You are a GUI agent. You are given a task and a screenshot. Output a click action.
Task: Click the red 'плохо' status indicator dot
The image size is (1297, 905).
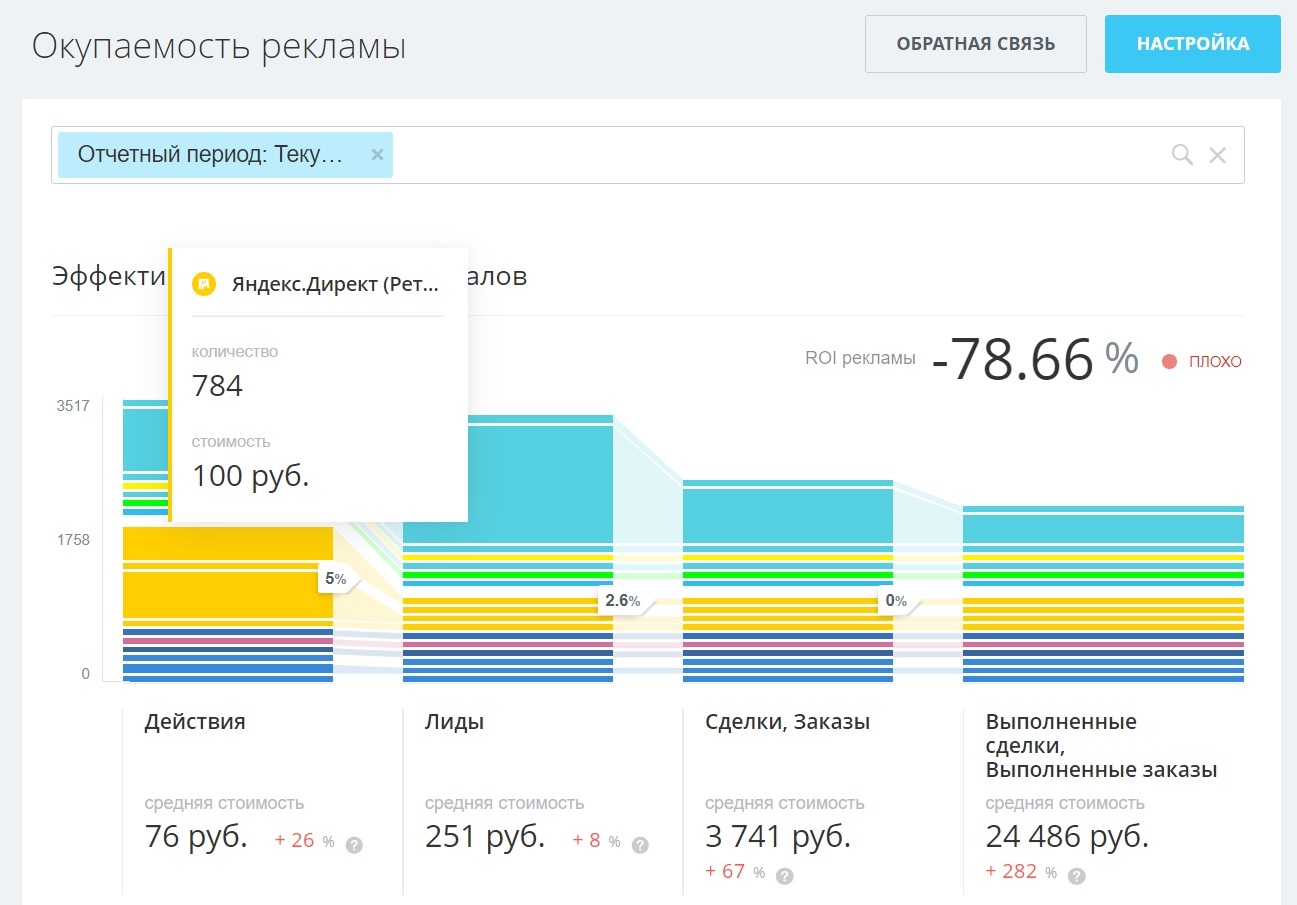point(1169,361)
